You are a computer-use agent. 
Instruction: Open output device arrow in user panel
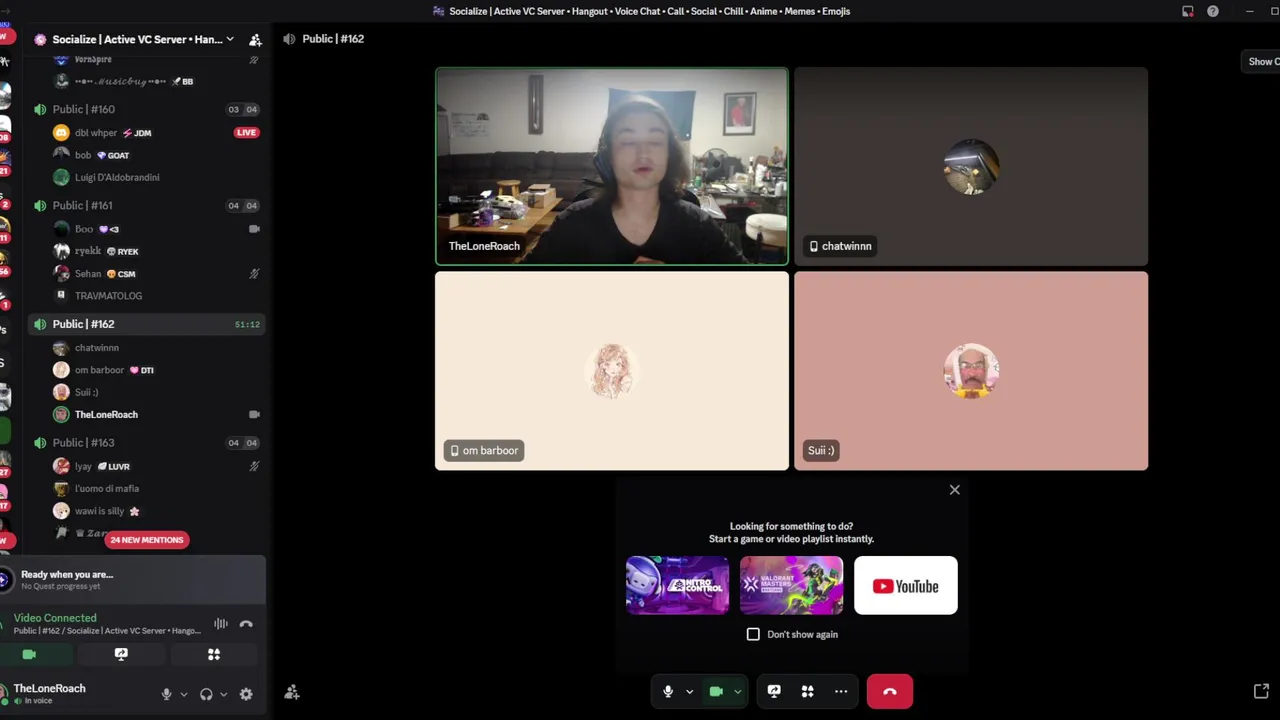point(223,694)
